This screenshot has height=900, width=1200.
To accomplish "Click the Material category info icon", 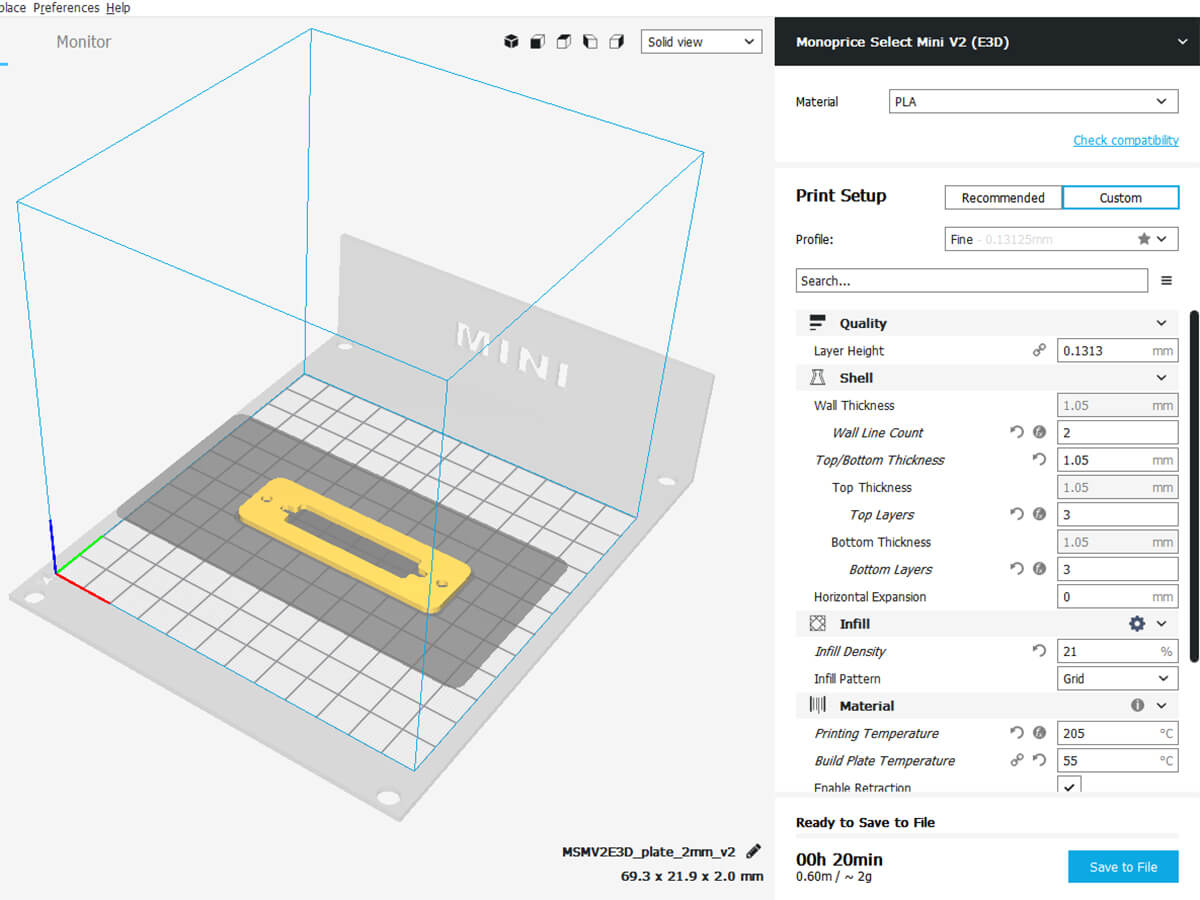I will click(x=1137, y=706).
